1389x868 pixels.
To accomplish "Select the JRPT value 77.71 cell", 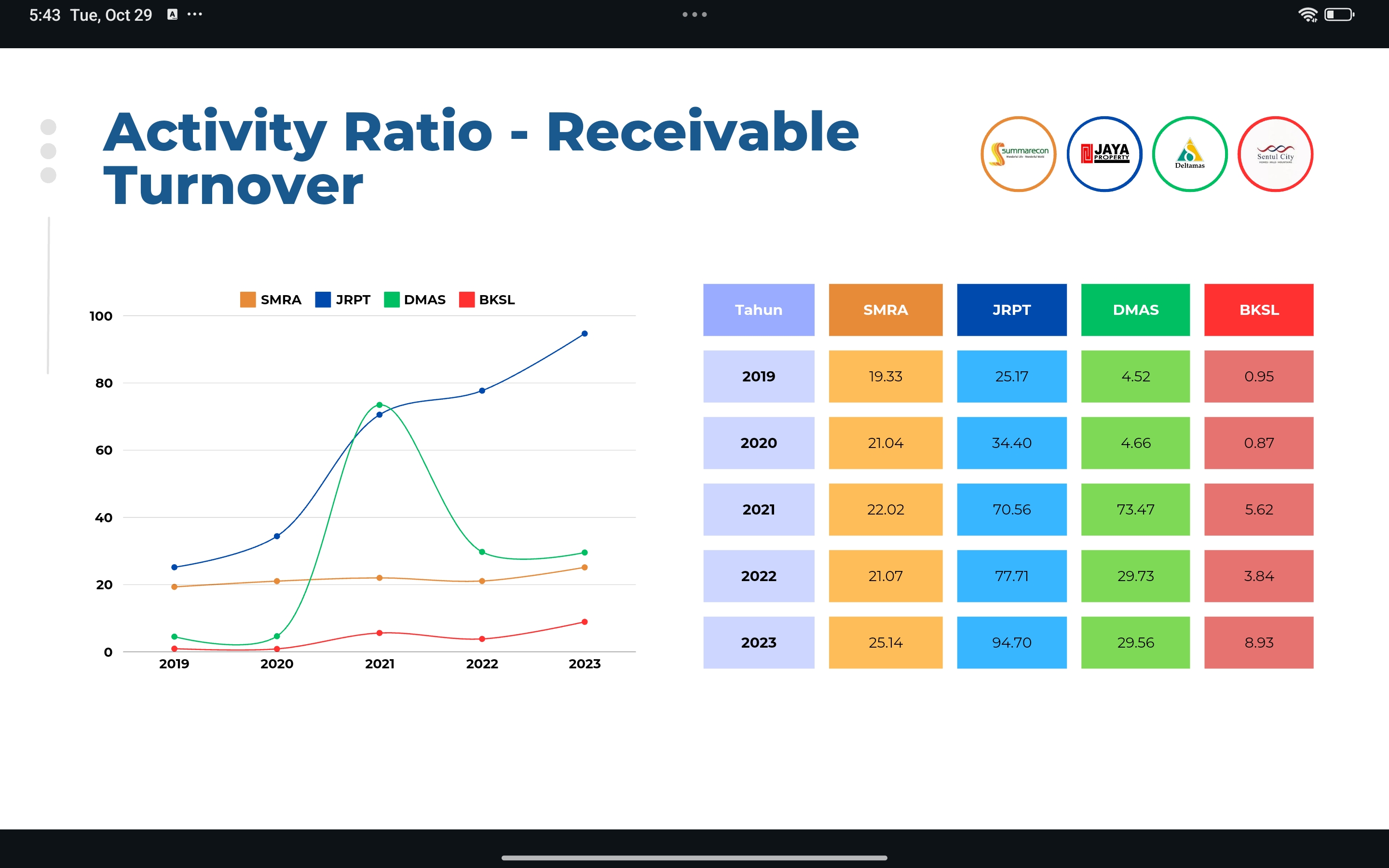I will click(1012, 576).
